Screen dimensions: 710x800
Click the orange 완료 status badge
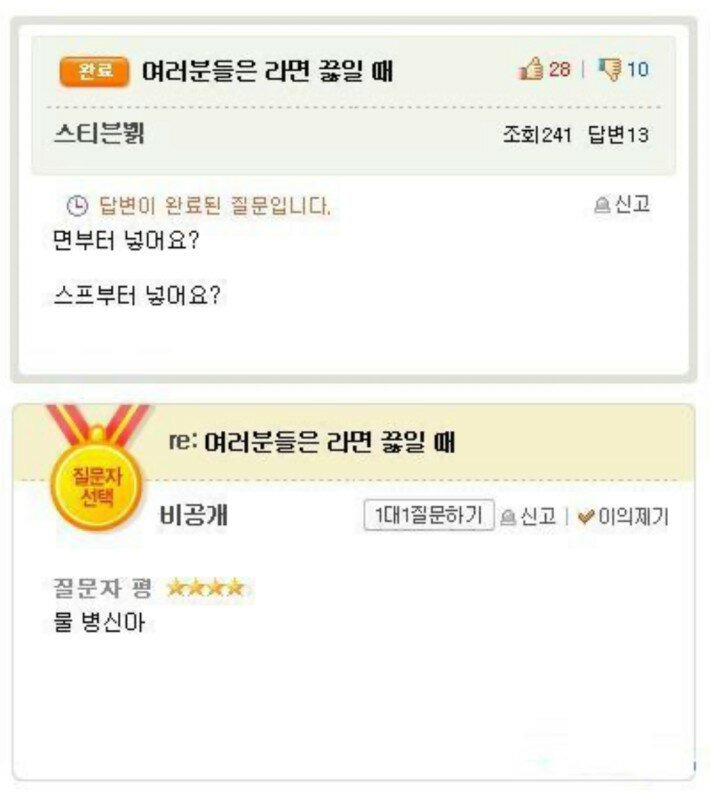pos(94,71)
